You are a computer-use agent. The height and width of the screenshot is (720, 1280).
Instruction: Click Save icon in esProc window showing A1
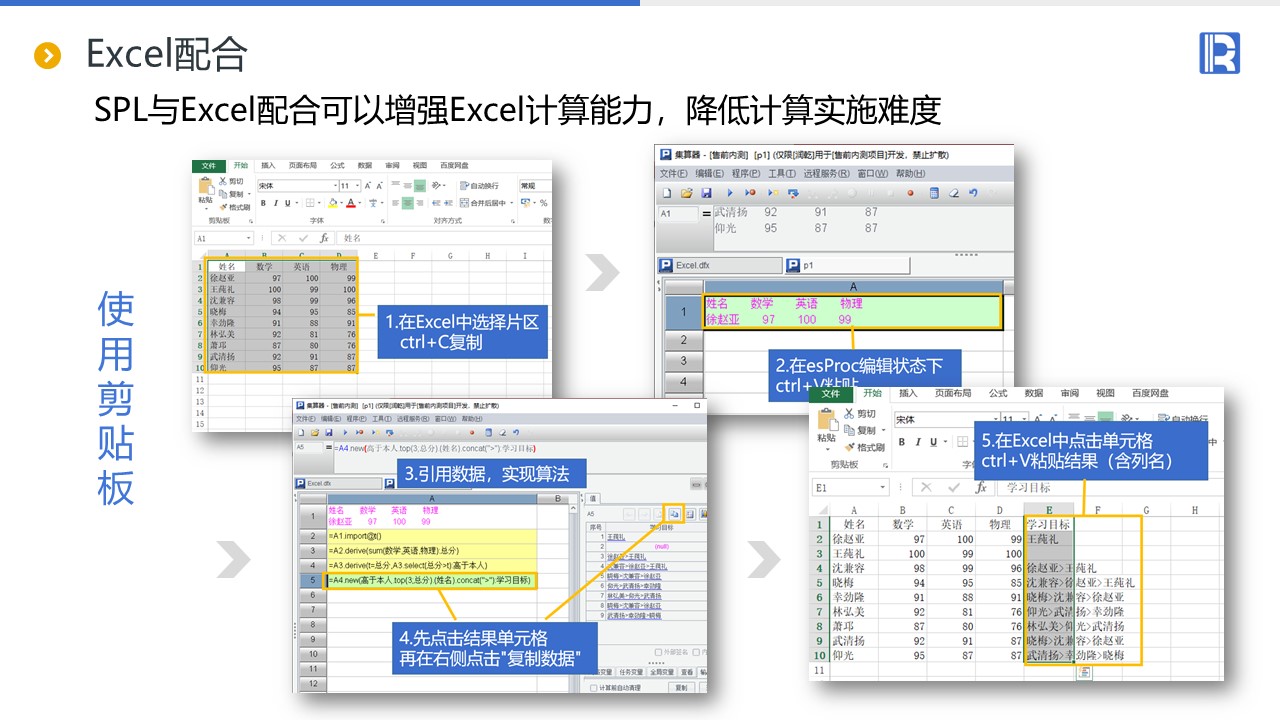pos(706,193)
